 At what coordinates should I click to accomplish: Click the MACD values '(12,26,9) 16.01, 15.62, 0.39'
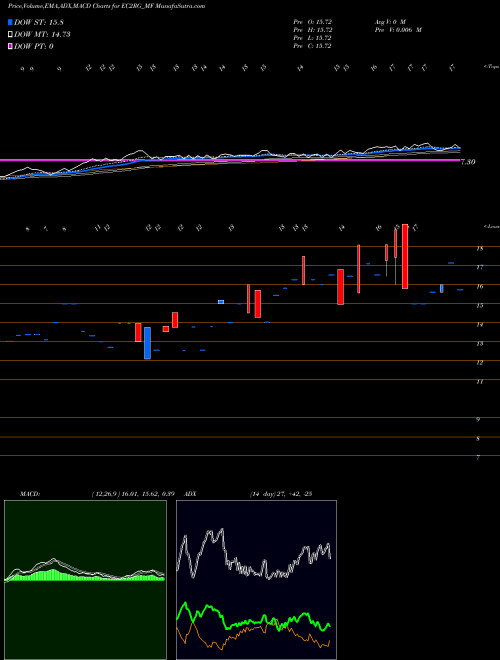point(133,494)
